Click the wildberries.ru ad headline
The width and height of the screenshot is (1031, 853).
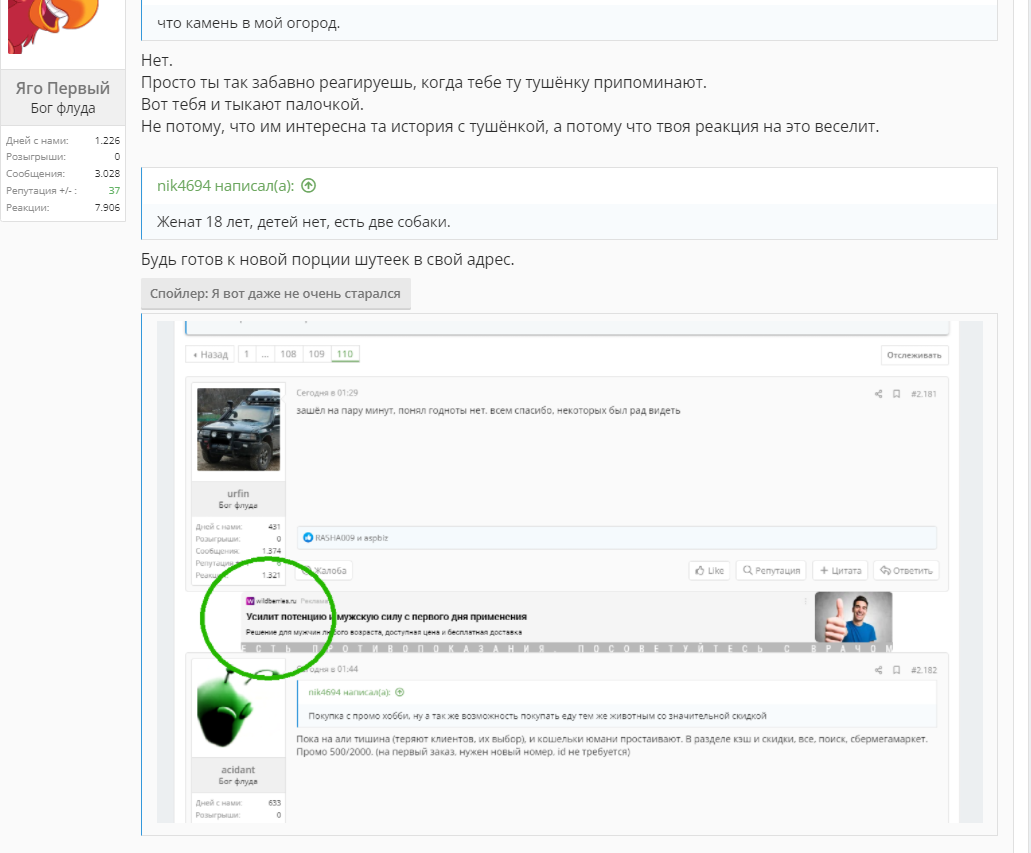click(386, 617)
